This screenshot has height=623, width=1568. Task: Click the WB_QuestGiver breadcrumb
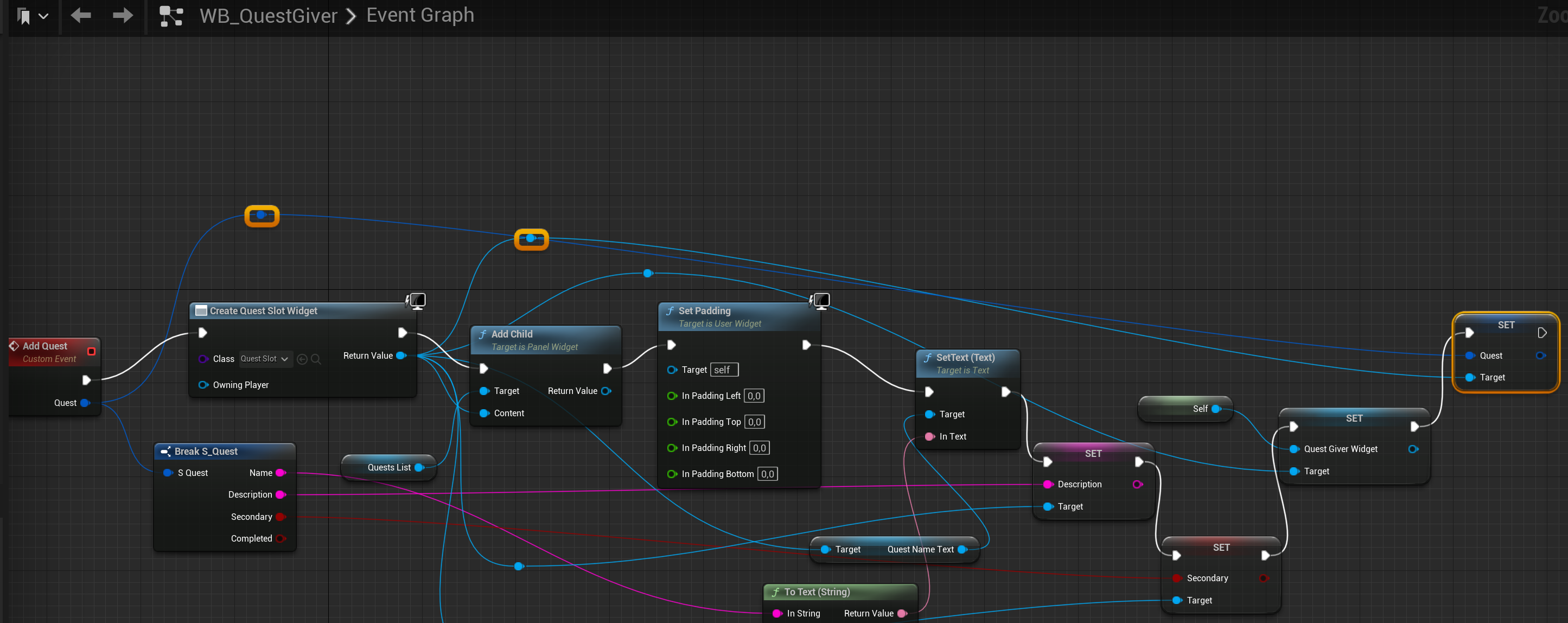pyautogui.click(x=269, y=15)
